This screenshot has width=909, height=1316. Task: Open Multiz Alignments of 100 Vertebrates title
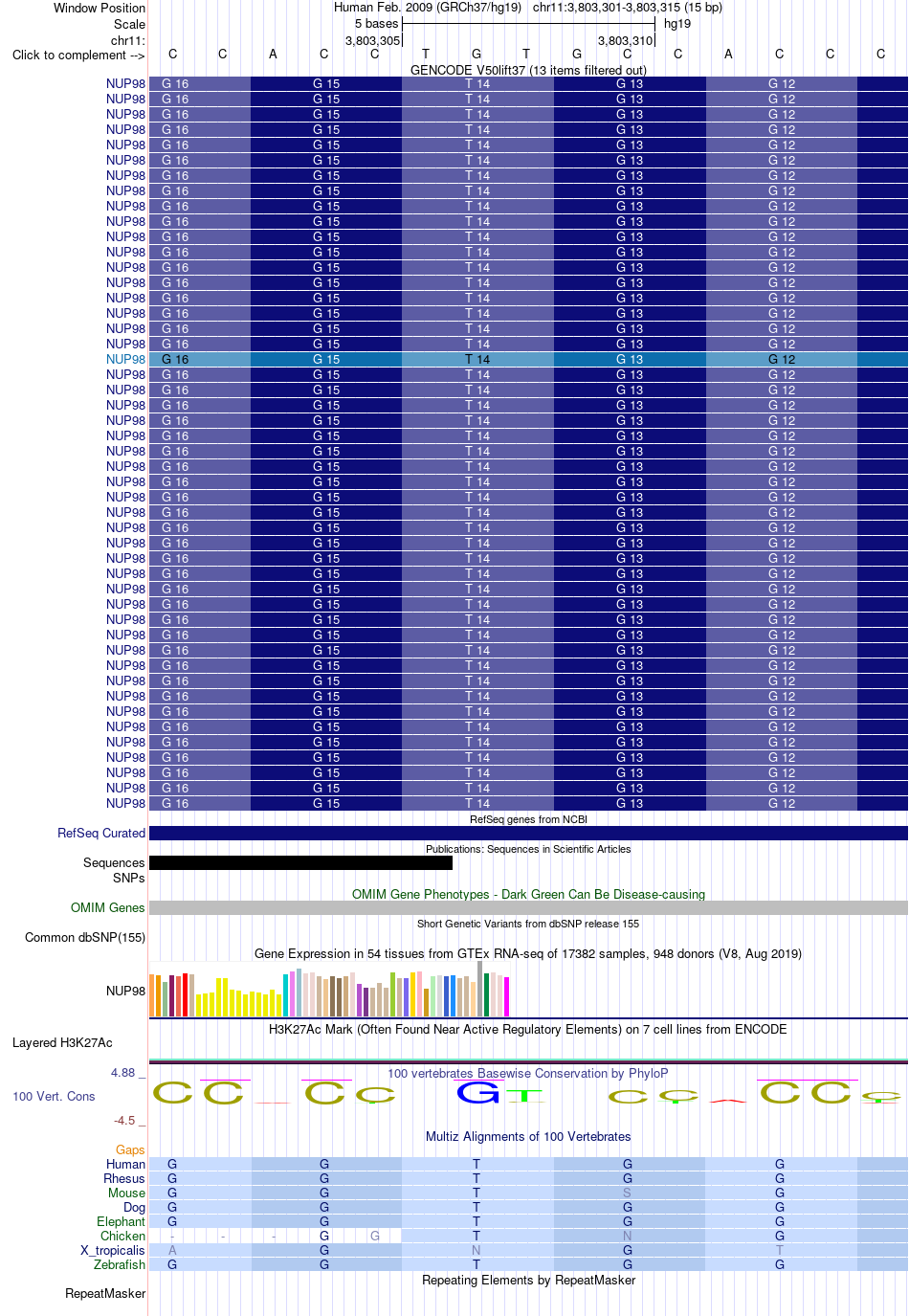(528, 1136)
